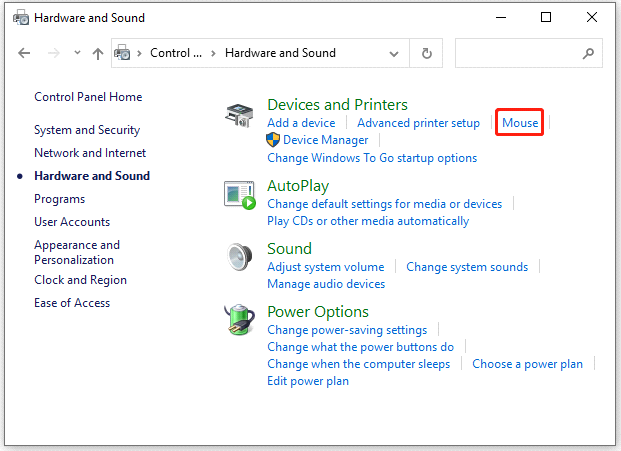Select the 'Control ...' breadcrumb segment

(x=176, y=53)
